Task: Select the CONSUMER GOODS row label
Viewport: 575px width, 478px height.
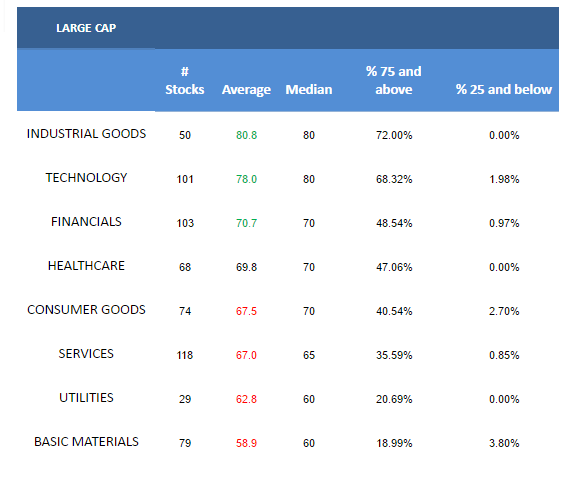Action: point(86,310)
